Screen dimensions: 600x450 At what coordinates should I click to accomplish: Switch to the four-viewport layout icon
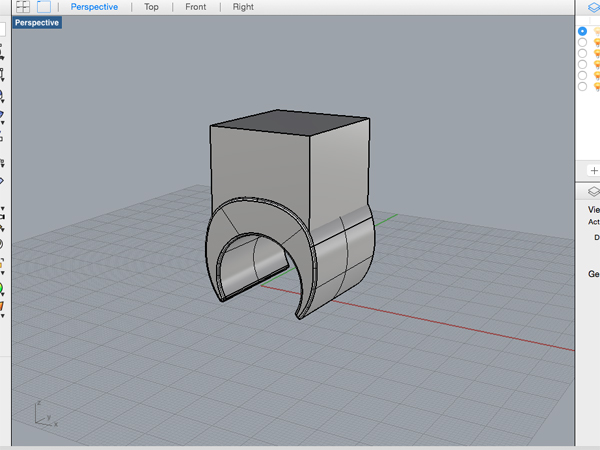point(23,7)
